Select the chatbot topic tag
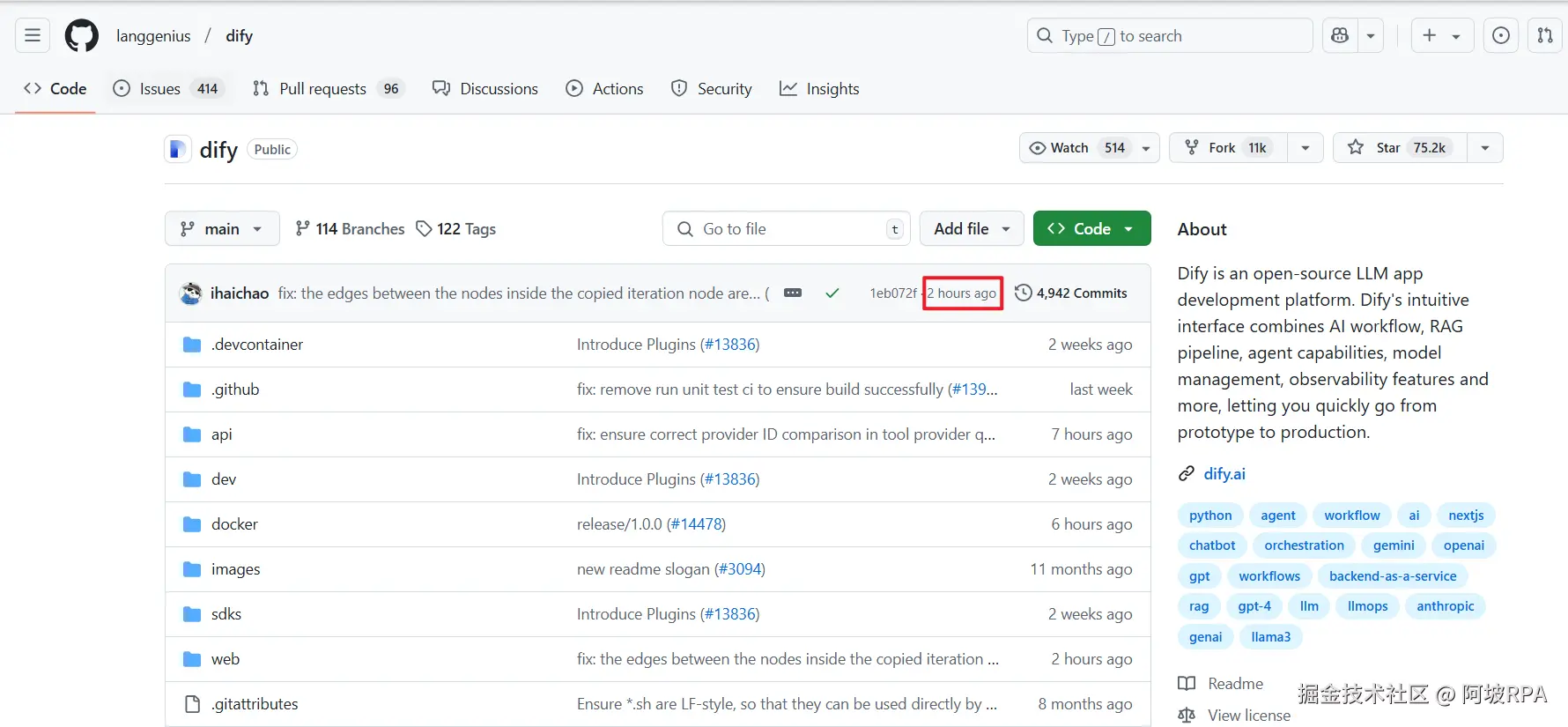The width and height of the screenshot is (1568, 727). 1212,545
